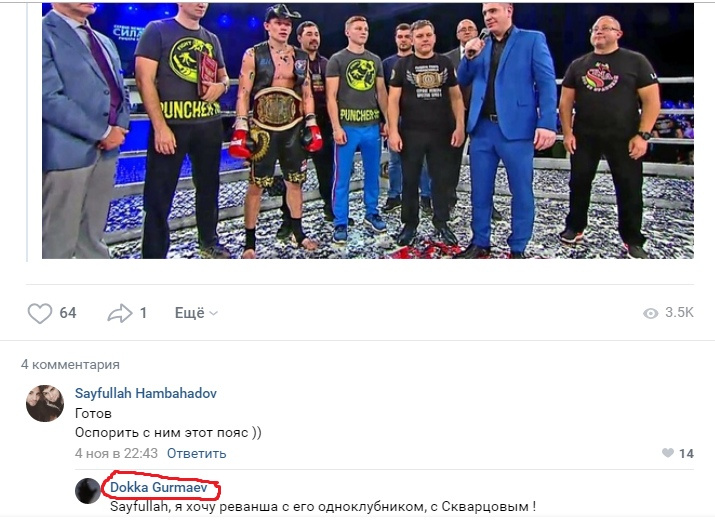Reply via the Ответить link
Image resolution: width=715 pixels, height=522 pixels.
(197, 454)
